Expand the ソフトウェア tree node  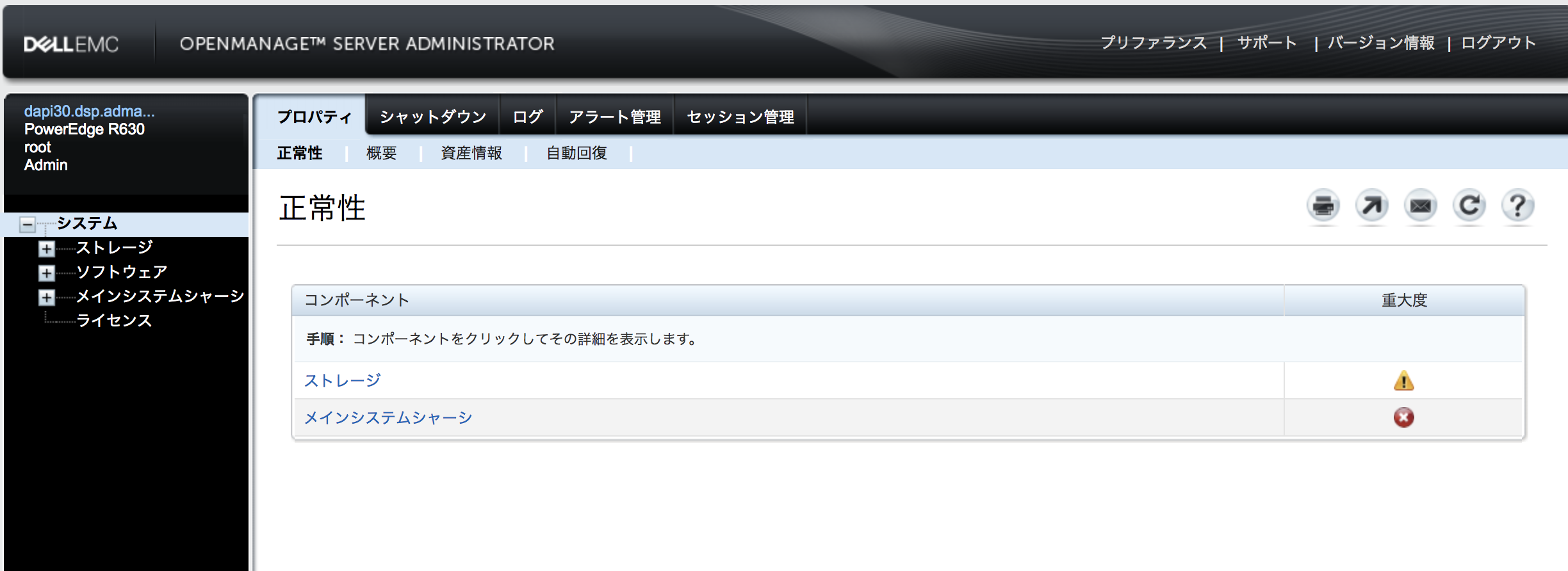[46, 273]
